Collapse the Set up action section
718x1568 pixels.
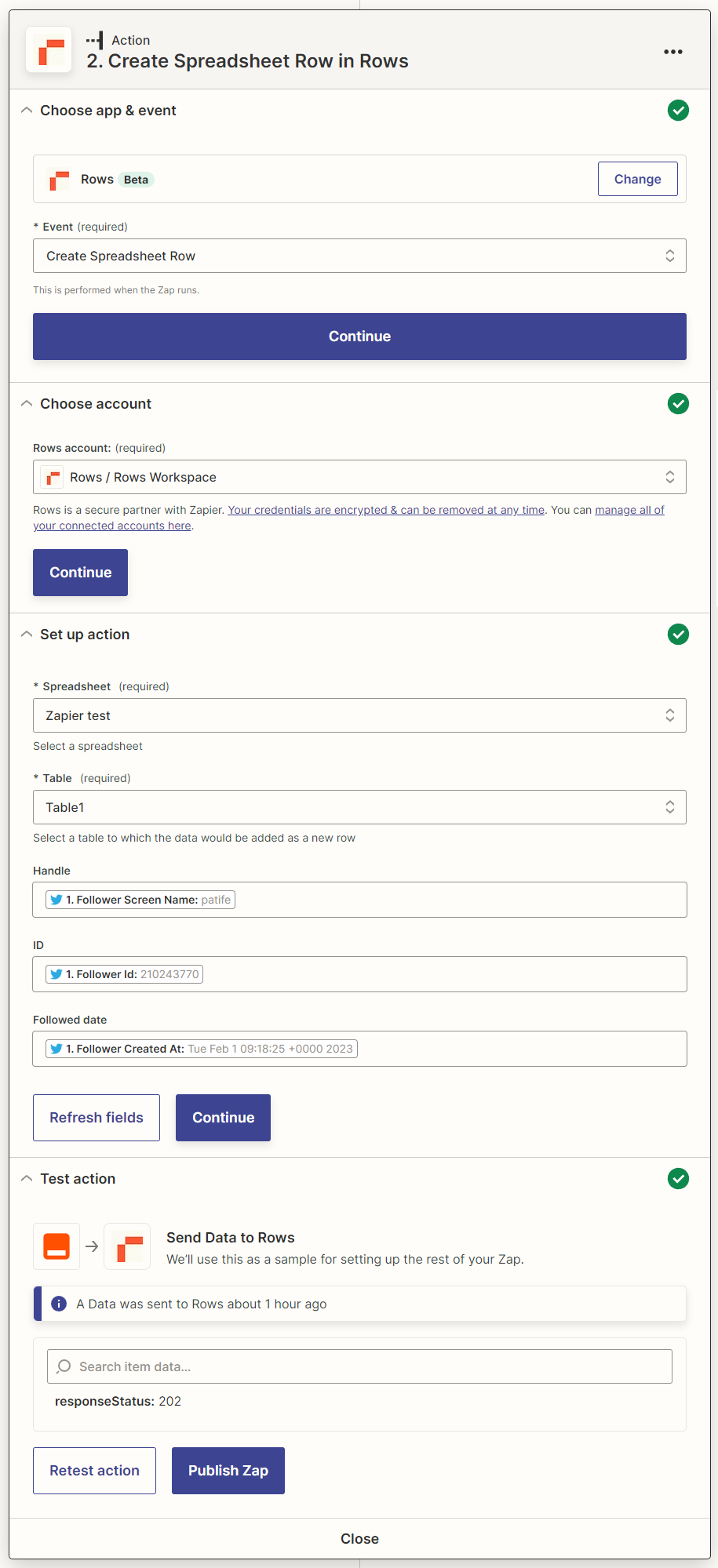coord(27,635)
